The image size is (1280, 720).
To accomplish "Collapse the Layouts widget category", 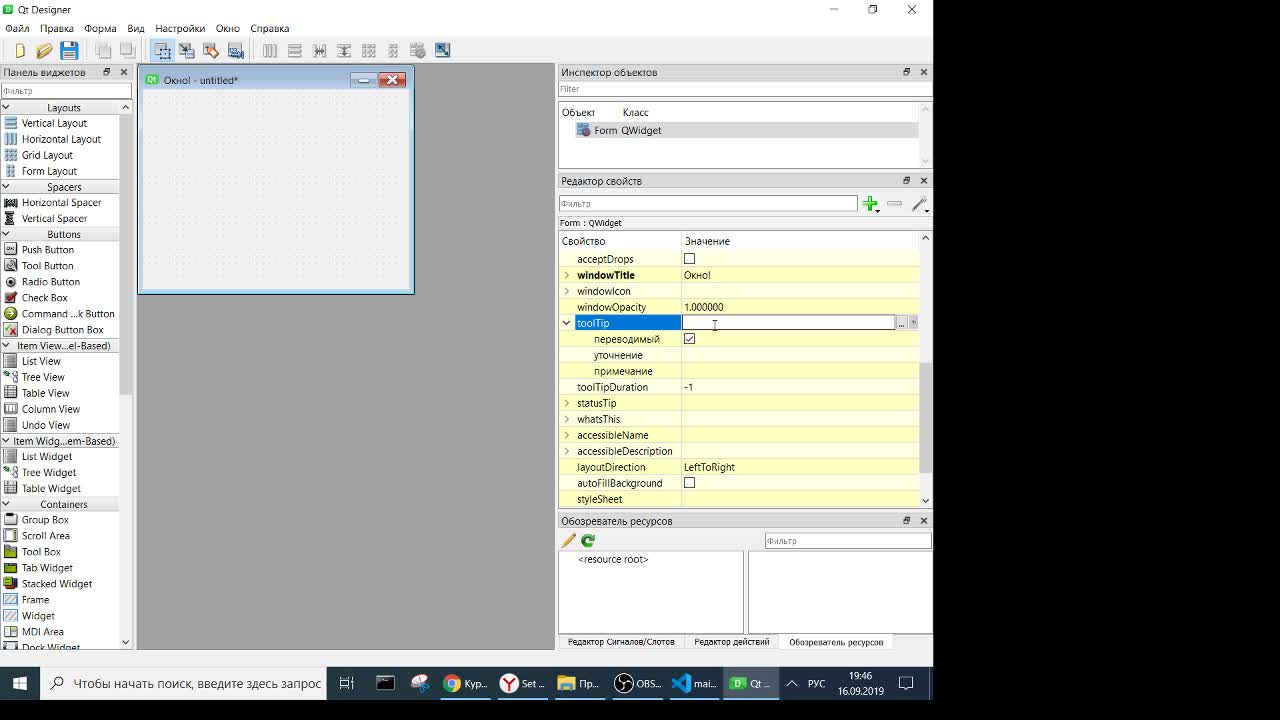I will [x=6, y=107].
